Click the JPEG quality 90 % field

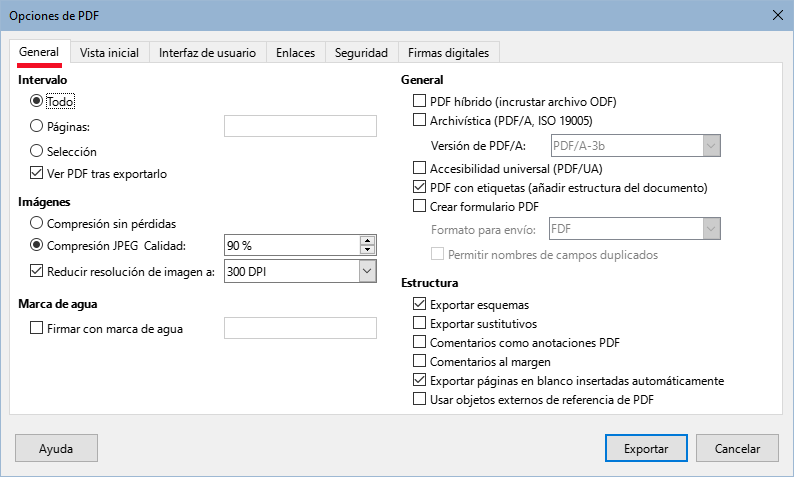(x=292, y=246)
